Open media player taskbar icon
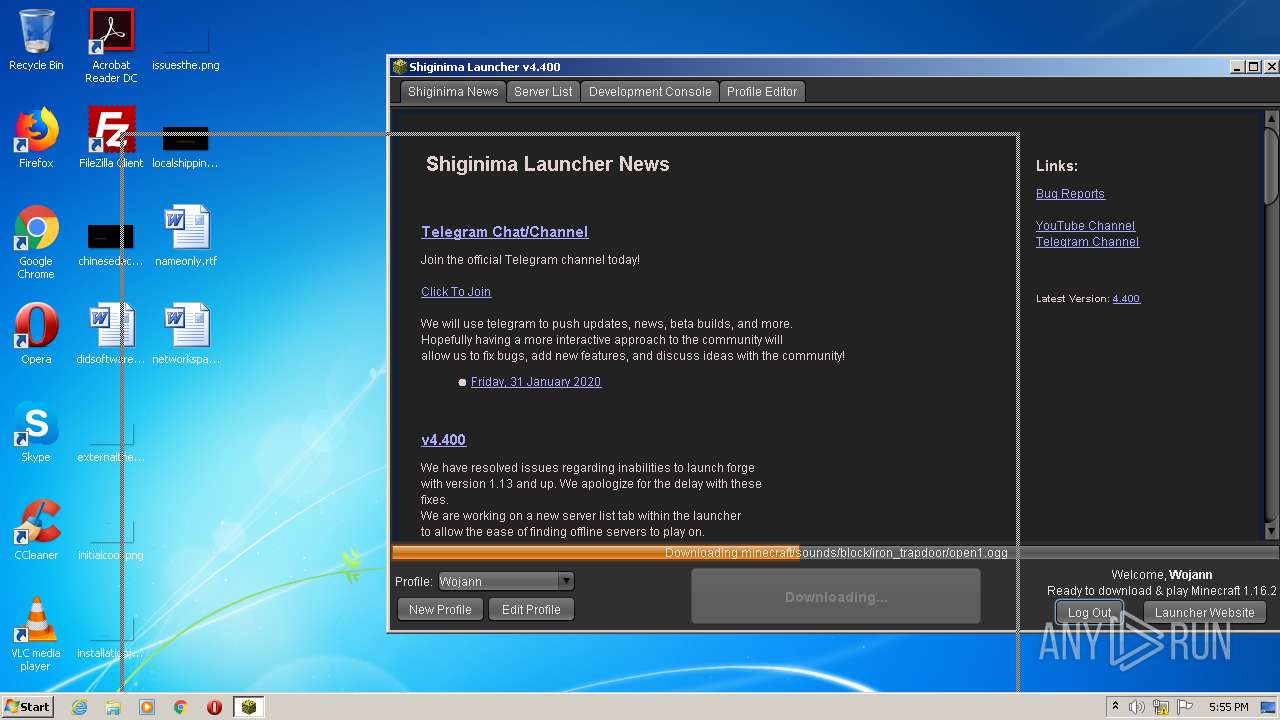Viewport: 1280px width, 720px height. click(x=147, y=707)
